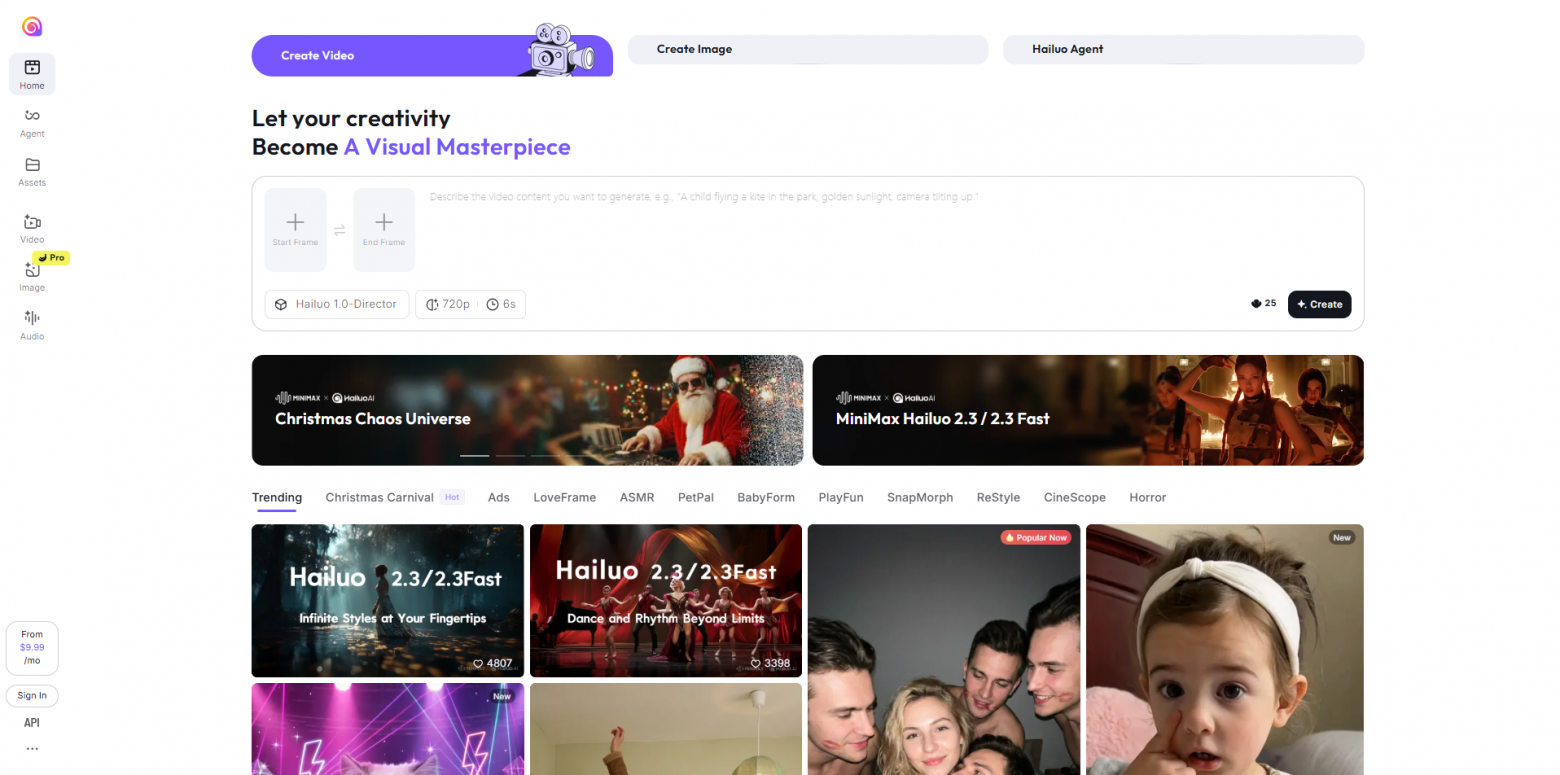Click the Home sidebar icon
This screenshot has width=1560, height=775.
pyautogui.click(x=32, y=68)
